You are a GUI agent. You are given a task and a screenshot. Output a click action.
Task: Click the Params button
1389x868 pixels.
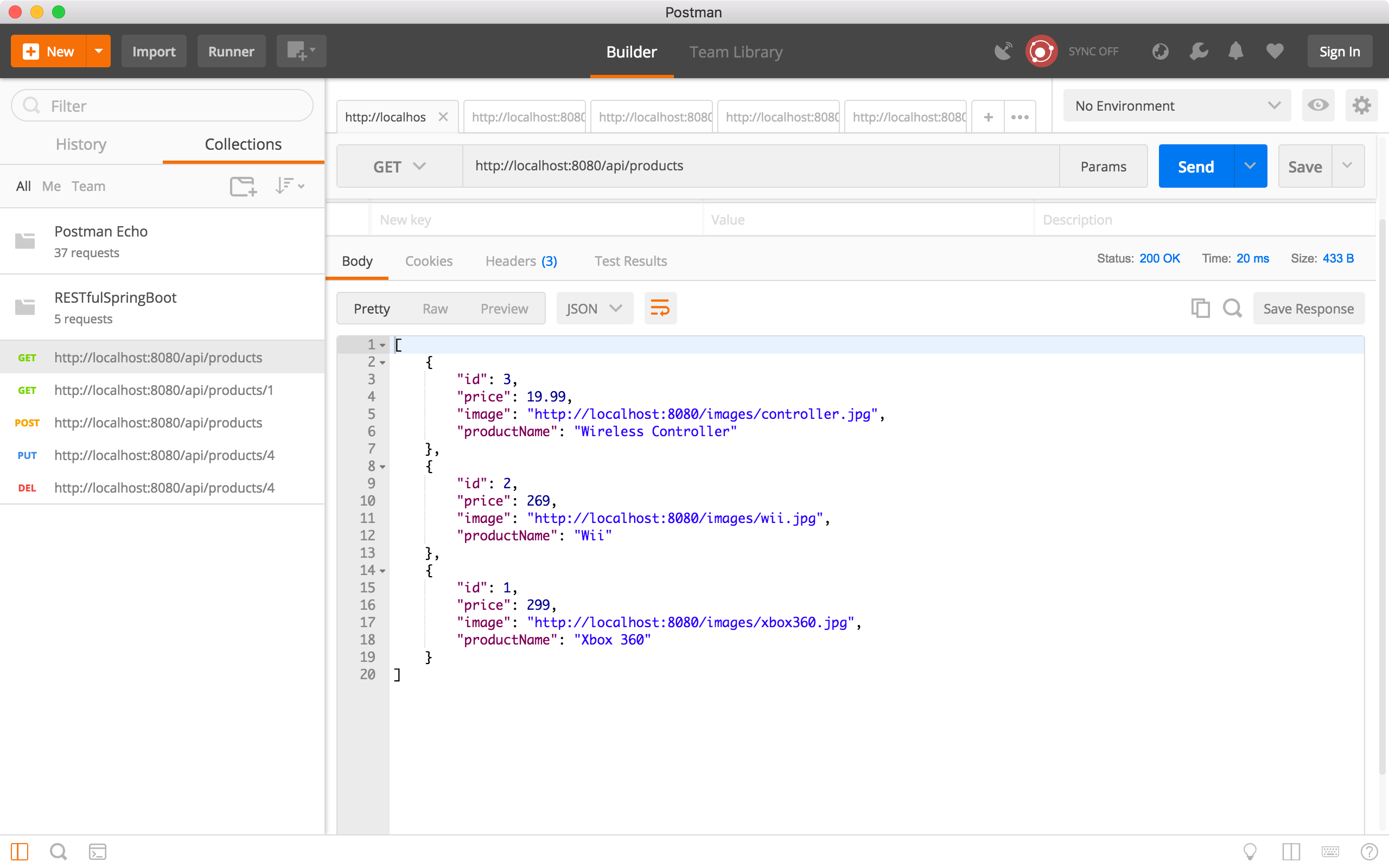(1103, 166)
